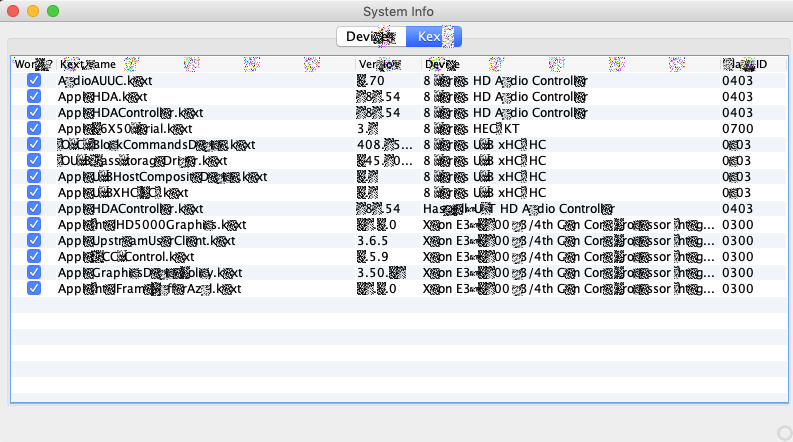Viewport: 793px width, 442px height.
Task: Select the IOSCSIBlockCommandsDevice.kext name
Action: [x=156, y=145]
